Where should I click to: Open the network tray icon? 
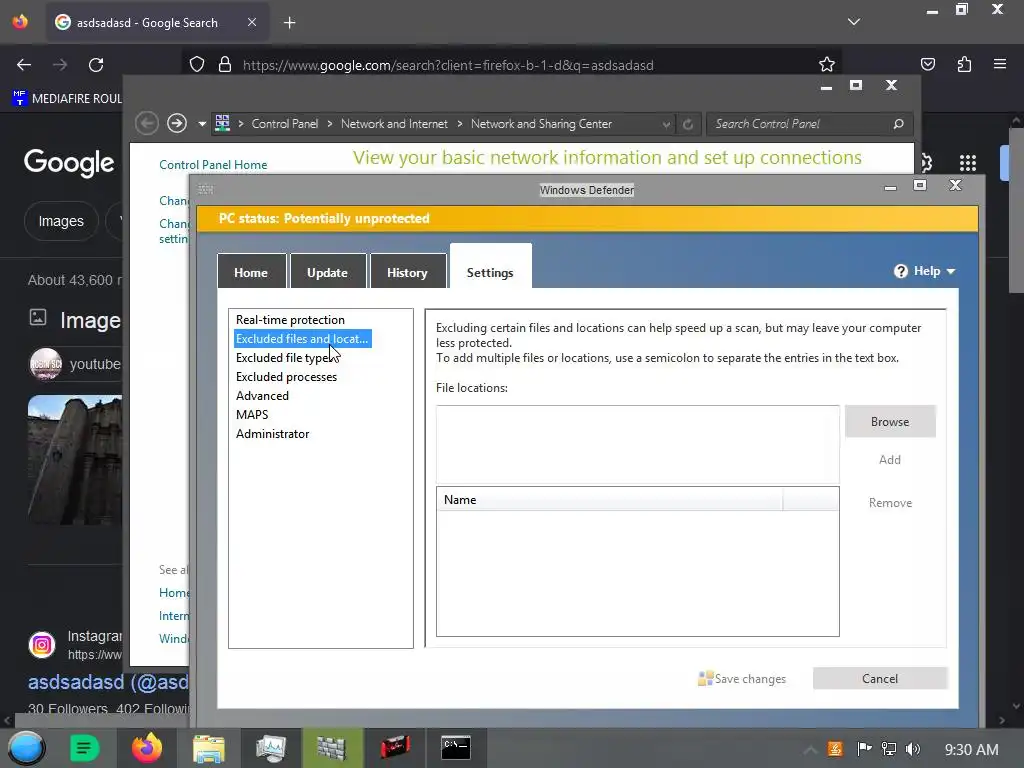889,749
